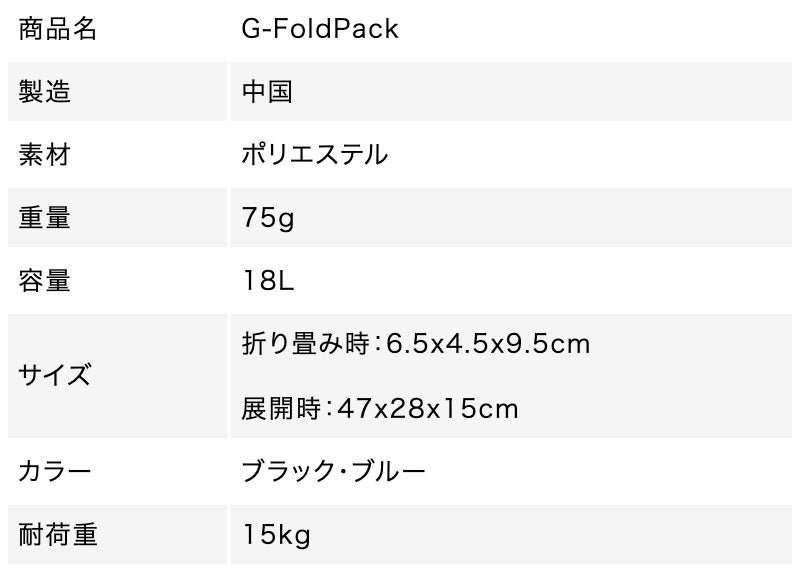Click the 折り畳み時 text
The height and width of the screenshot is (568, 792).
coord(304,344)
